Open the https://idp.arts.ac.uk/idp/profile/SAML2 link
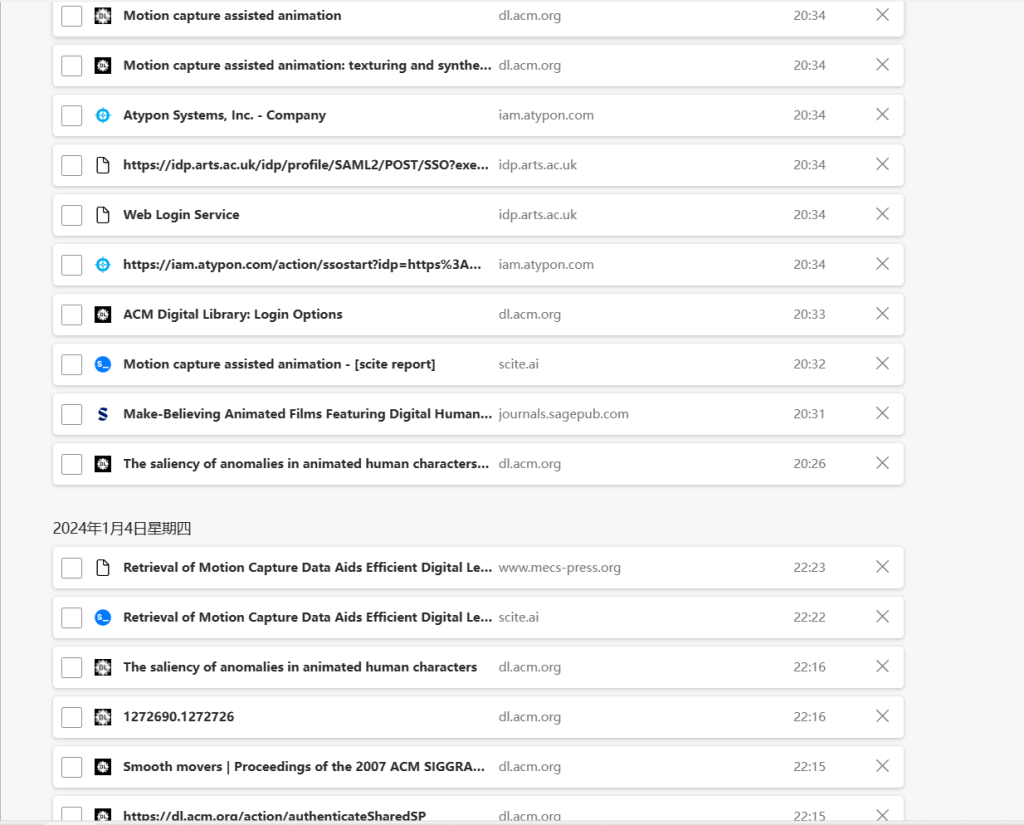Viewport: 1024px width, 825px height. 306,165
